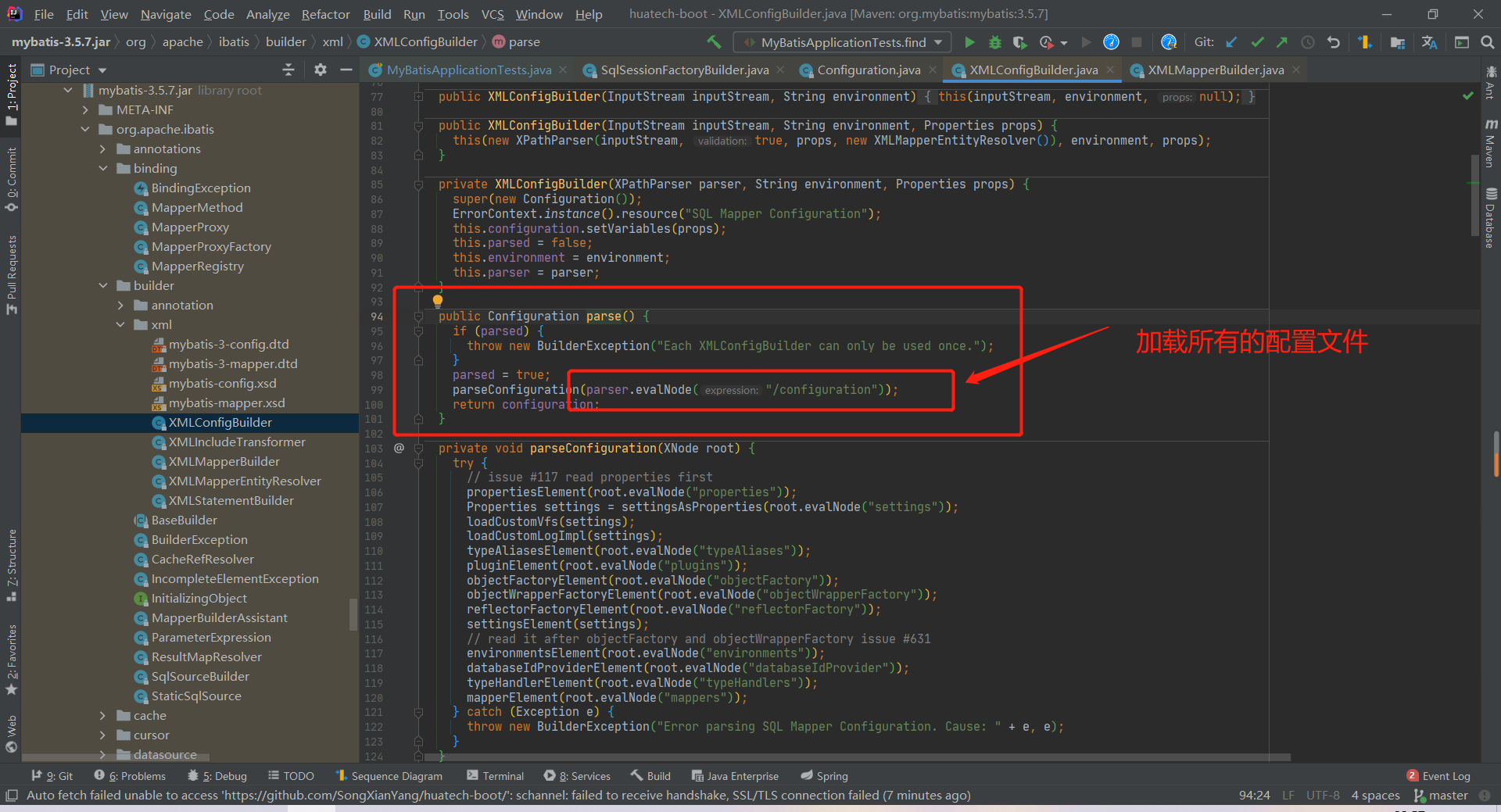Expand the META-INF folder node

pos(85,110)
